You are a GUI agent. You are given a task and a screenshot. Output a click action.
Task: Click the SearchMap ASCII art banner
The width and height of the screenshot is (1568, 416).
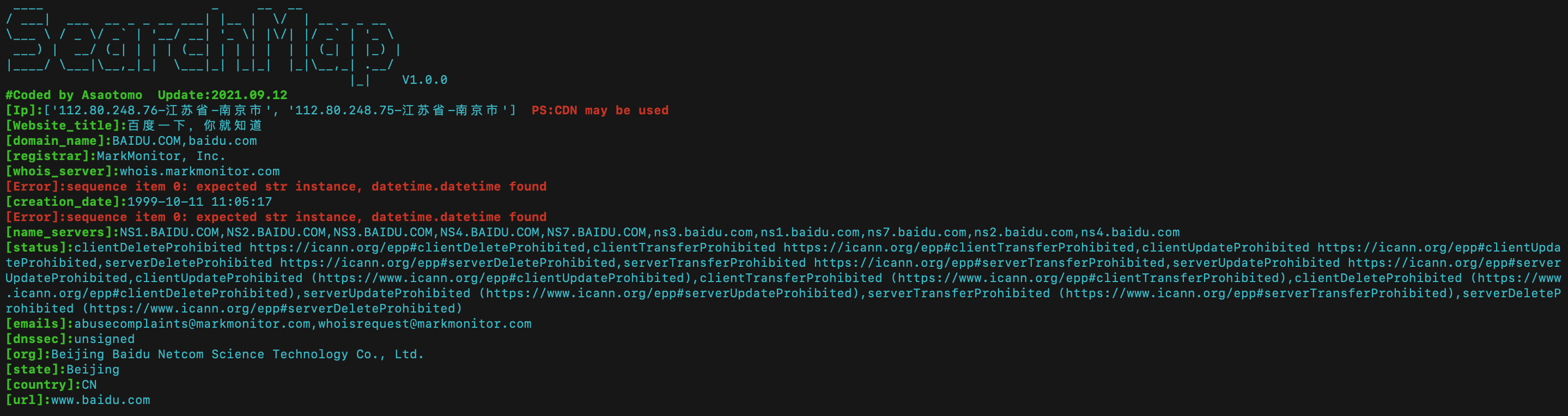[203, 42]
